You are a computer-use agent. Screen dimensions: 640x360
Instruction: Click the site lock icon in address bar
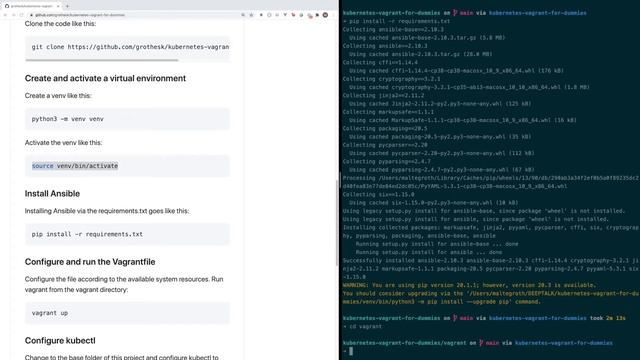click(x=31, y=15)
